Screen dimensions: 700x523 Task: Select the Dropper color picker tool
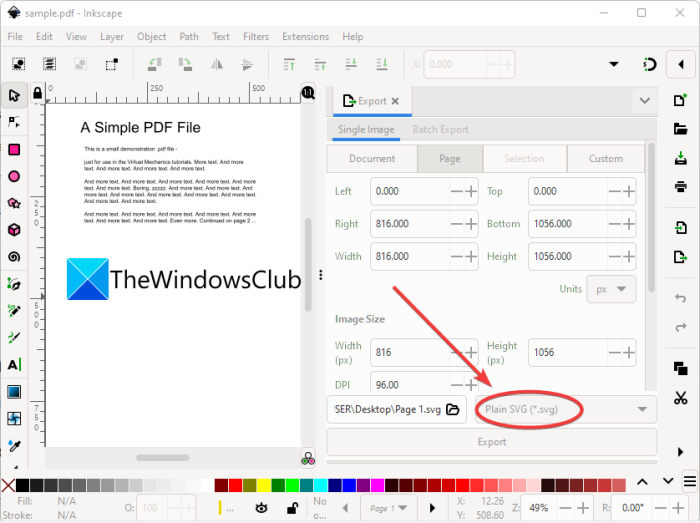coord(14,445)
